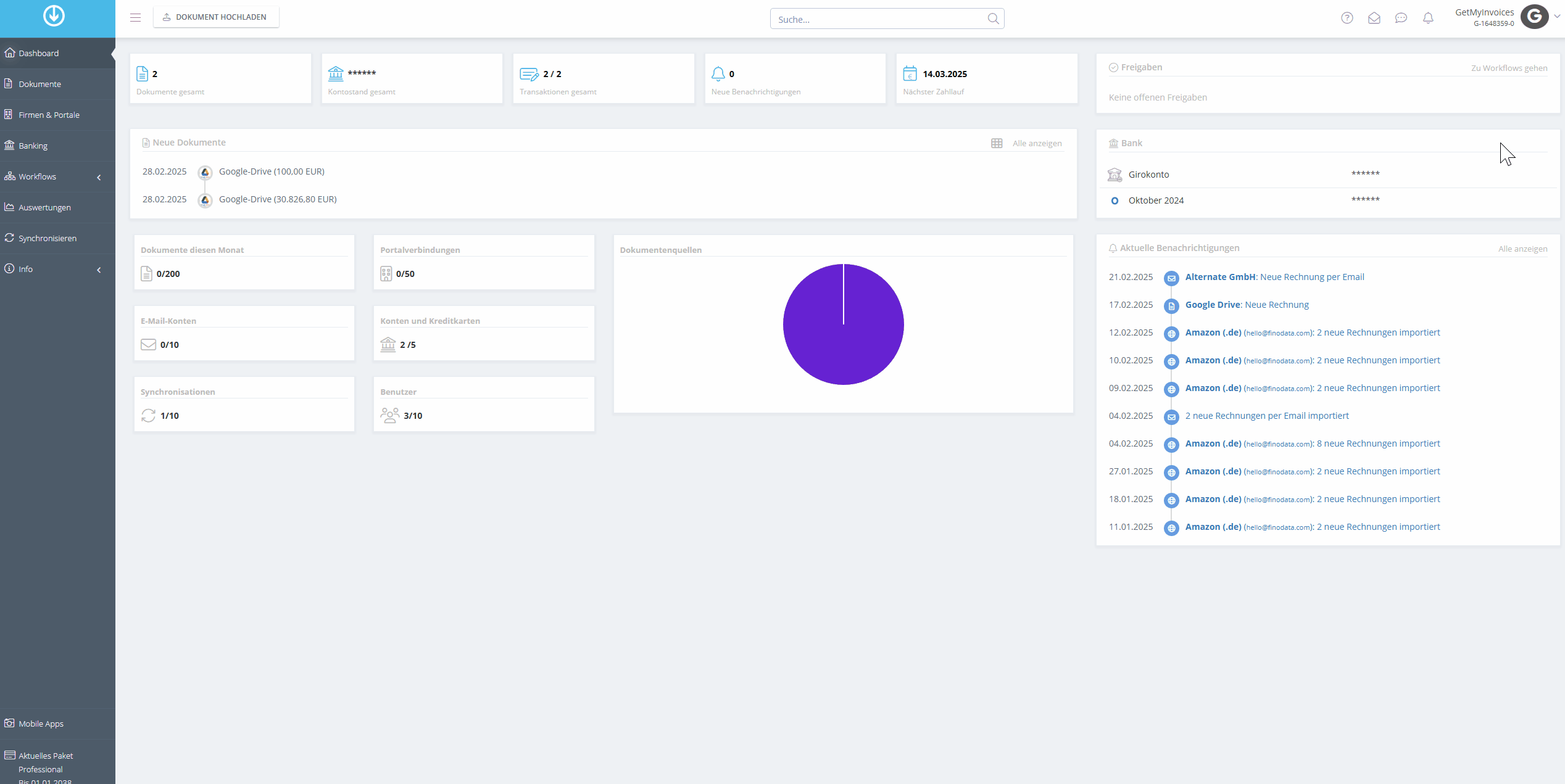Open Auswertungen in the sidebar
Screen dimensions: 1565x784
point(57,207)
